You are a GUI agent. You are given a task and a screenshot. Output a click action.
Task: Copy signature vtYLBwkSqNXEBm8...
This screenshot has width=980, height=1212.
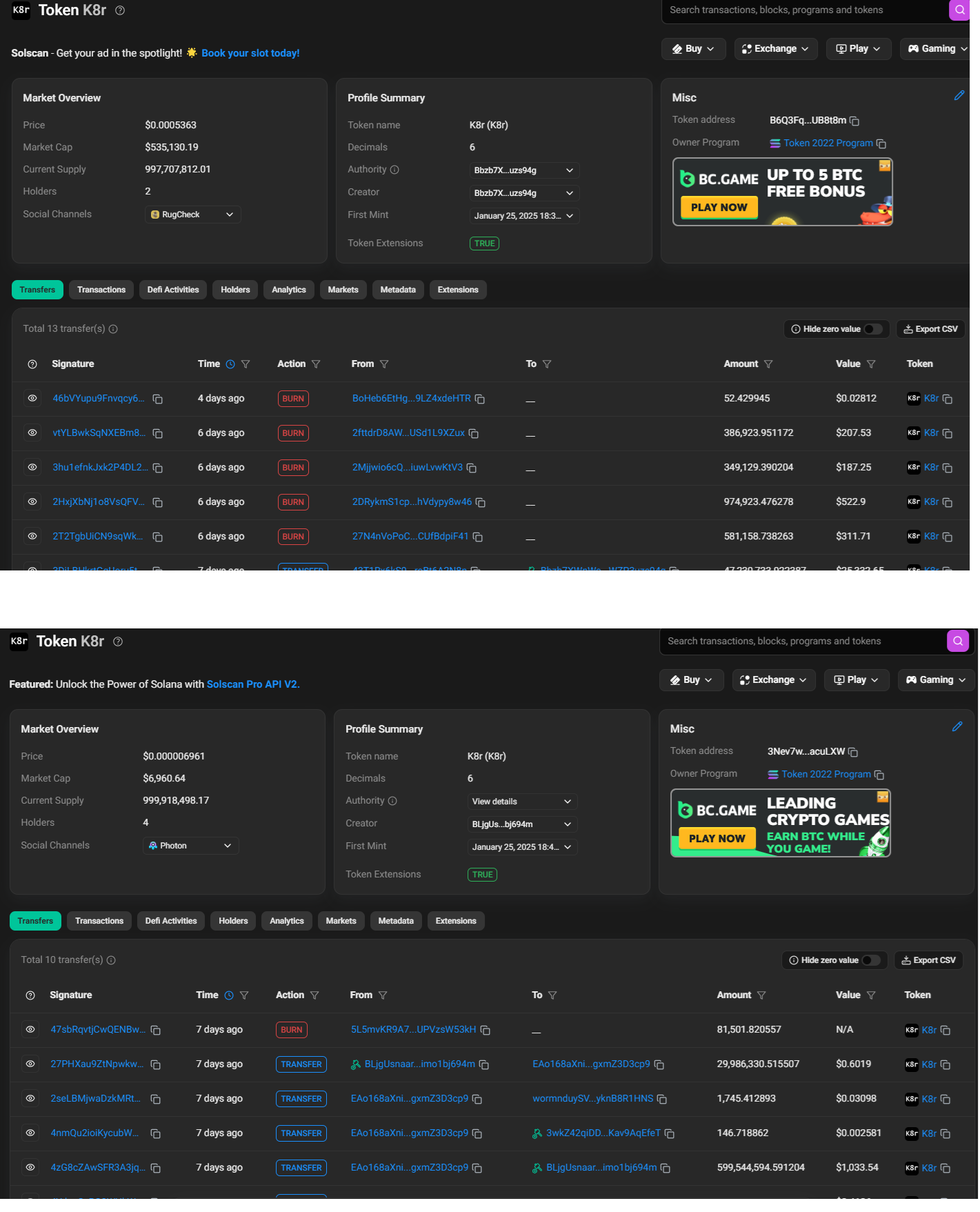point(157,433)
